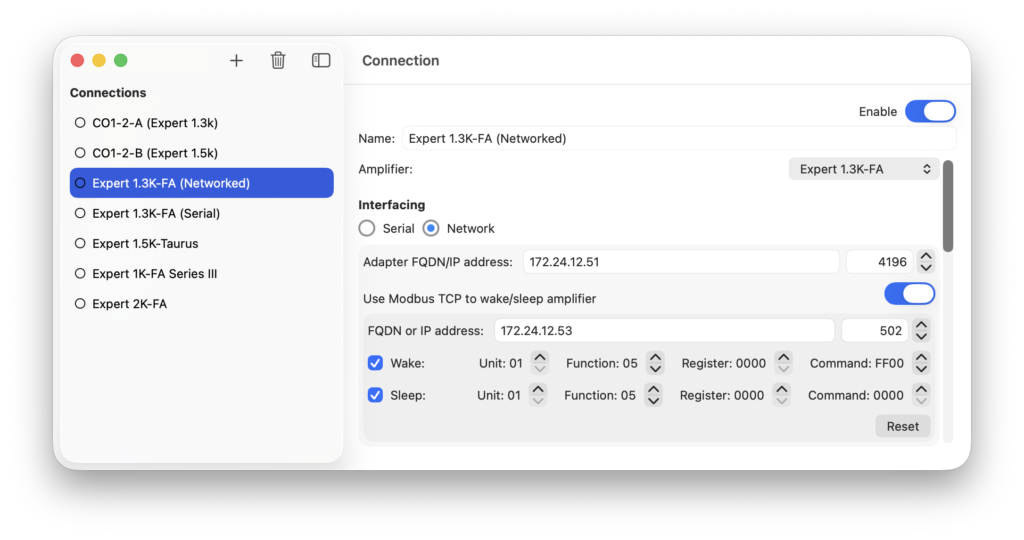Screen dimensions: 1024x540
Task: Increment the Sleep Register stepper
Action: 781,389
